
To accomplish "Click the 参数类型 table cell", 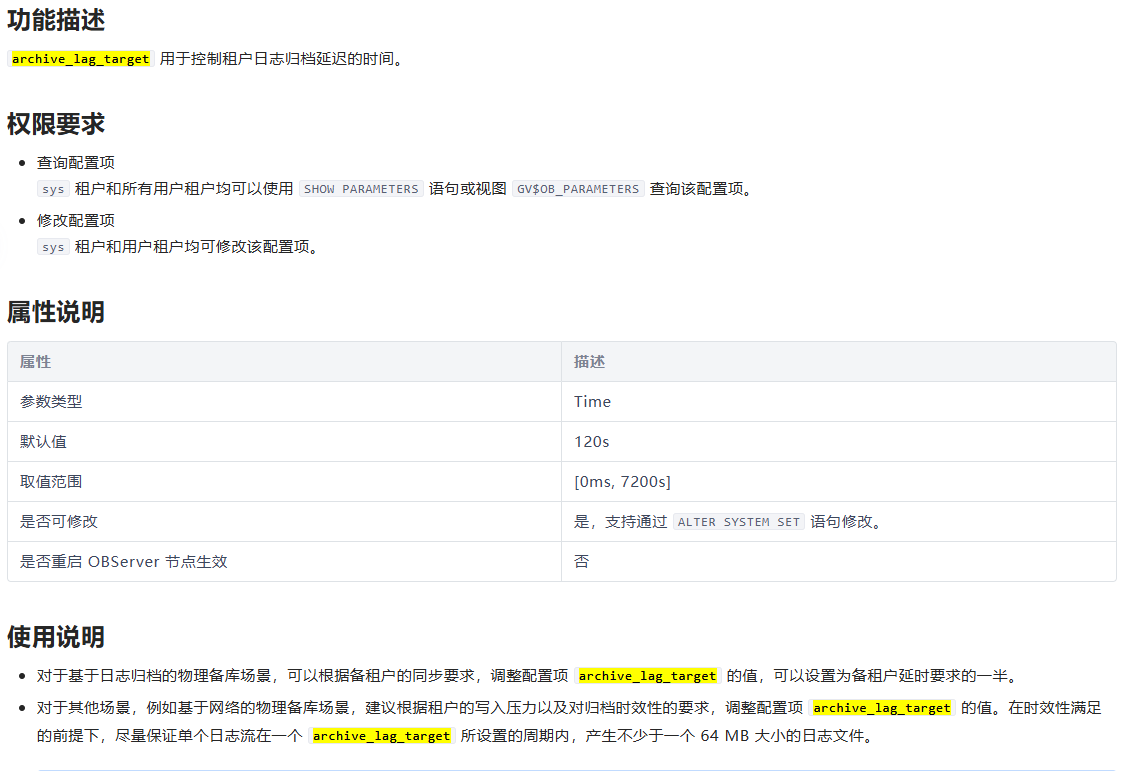I will pyautogui.click(x=284, y=402).
